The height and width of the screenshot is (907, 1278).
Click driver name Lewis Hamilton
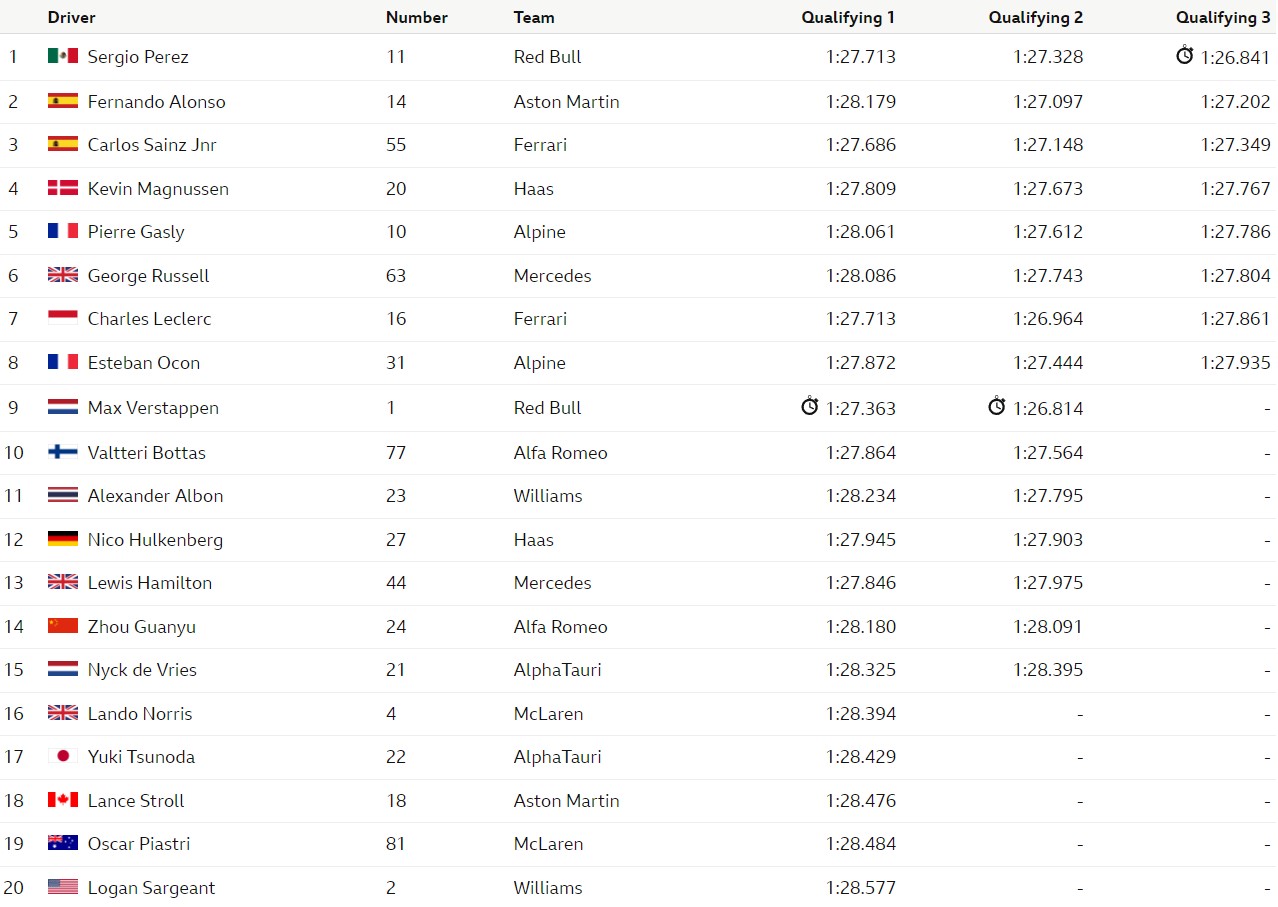point(150,582)
